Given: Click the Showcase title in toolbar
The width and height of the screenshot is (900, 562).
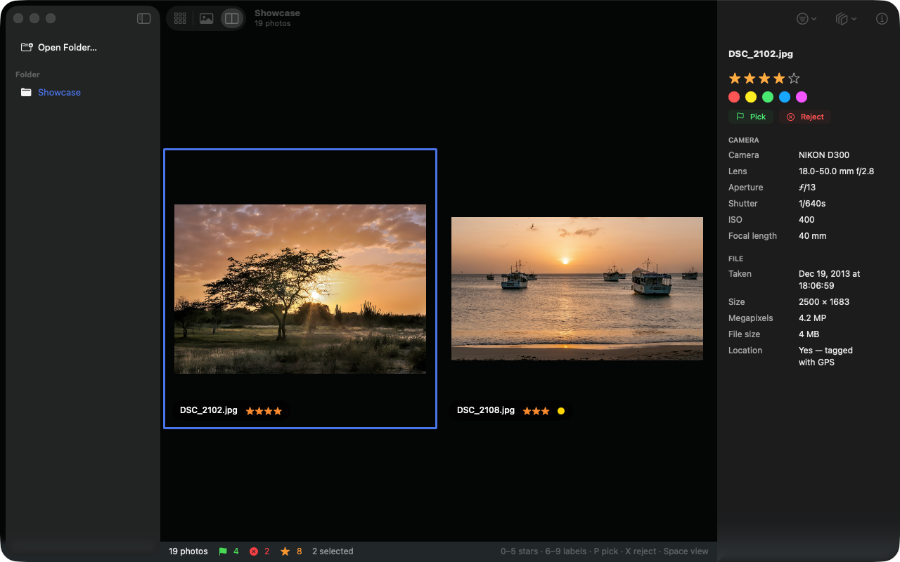Looking at the screenshot, I should coord(277,13).
